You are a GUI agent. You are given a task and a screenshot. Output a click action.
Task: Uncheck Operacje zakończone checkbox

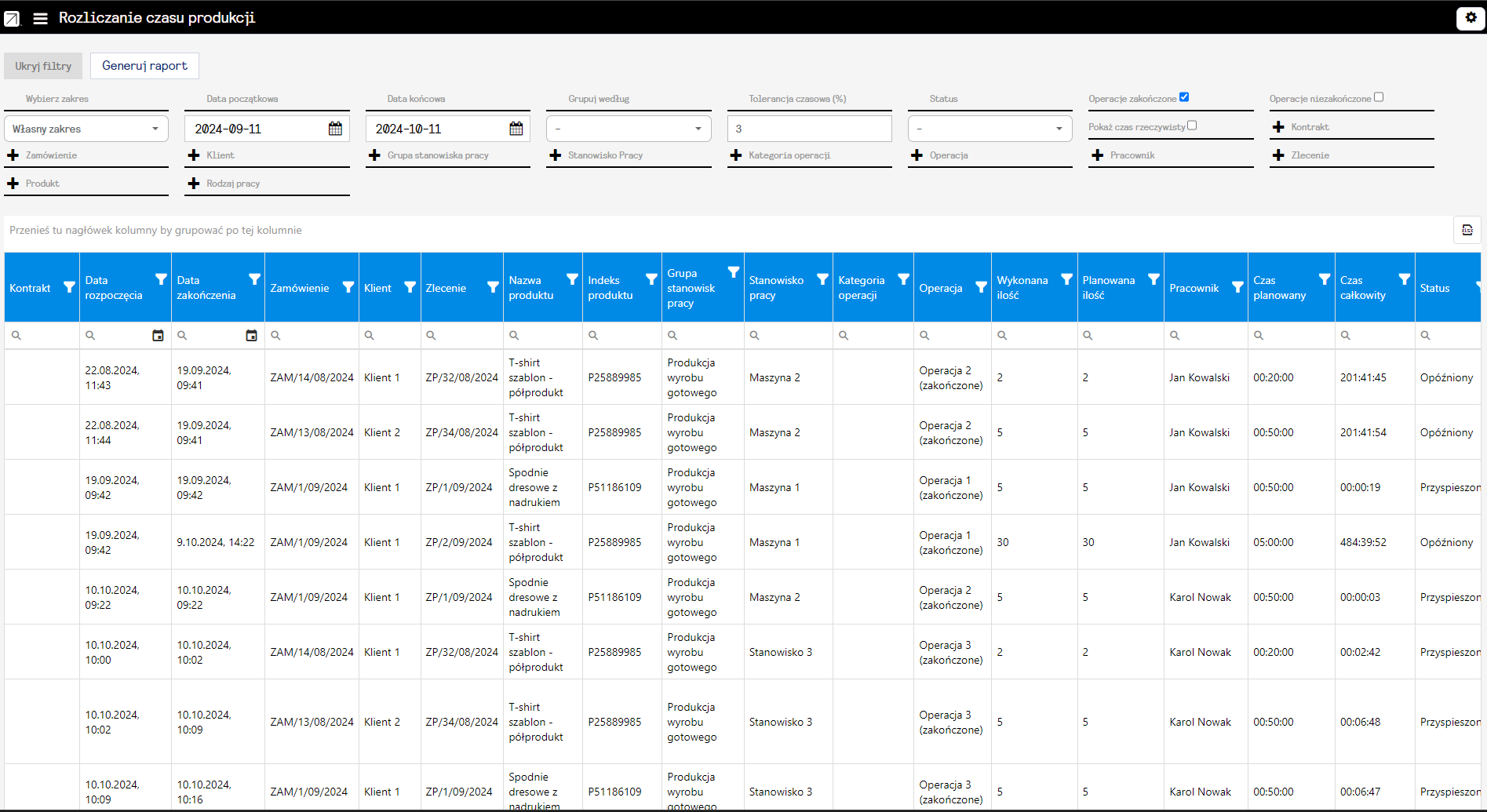point(1184,97)
